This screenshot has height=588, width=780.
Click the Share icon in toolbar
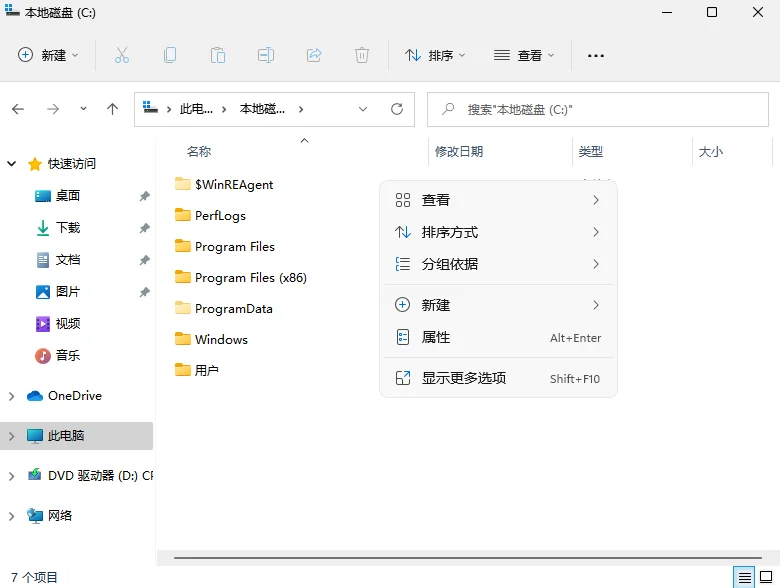click(314, 55)
